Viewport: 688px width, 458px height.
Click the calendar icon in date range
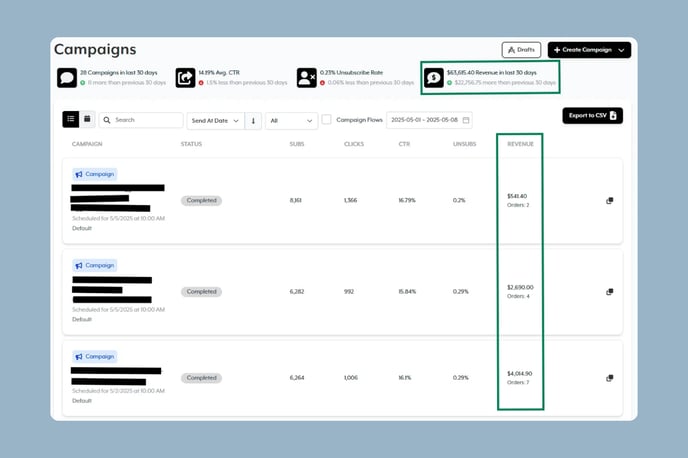pyautogui.click(x=466, y=120)
